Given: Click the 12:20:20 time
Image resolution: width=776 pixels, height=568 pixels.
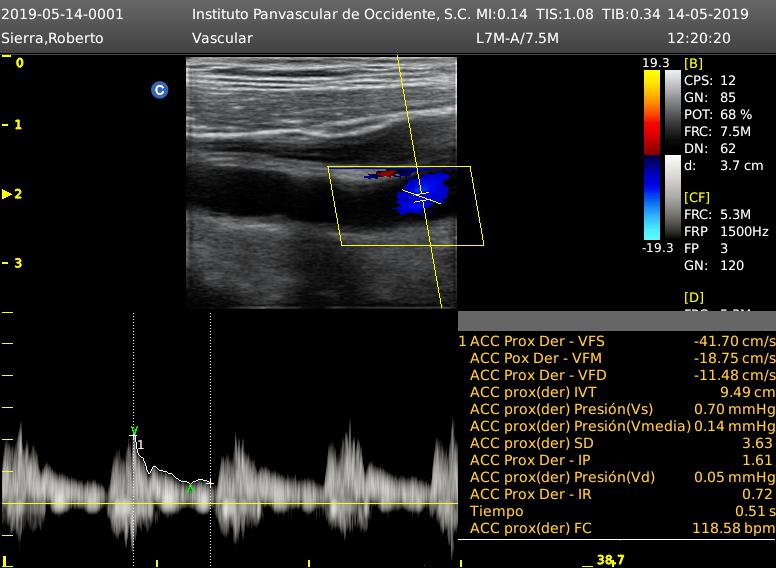Looking at the screenshot, I should pos(699,38).
